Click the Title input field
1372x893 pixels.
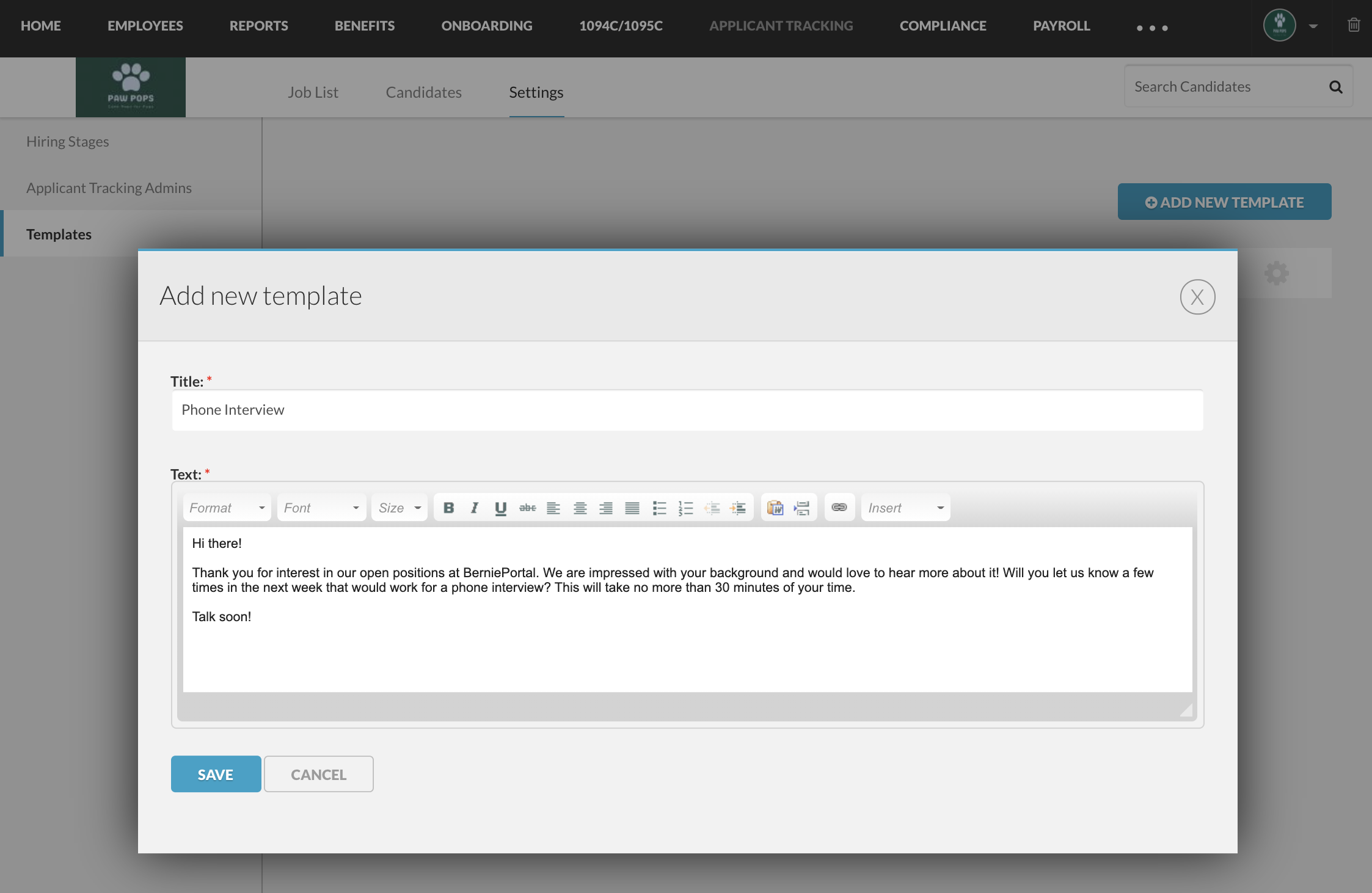(687, 409)
